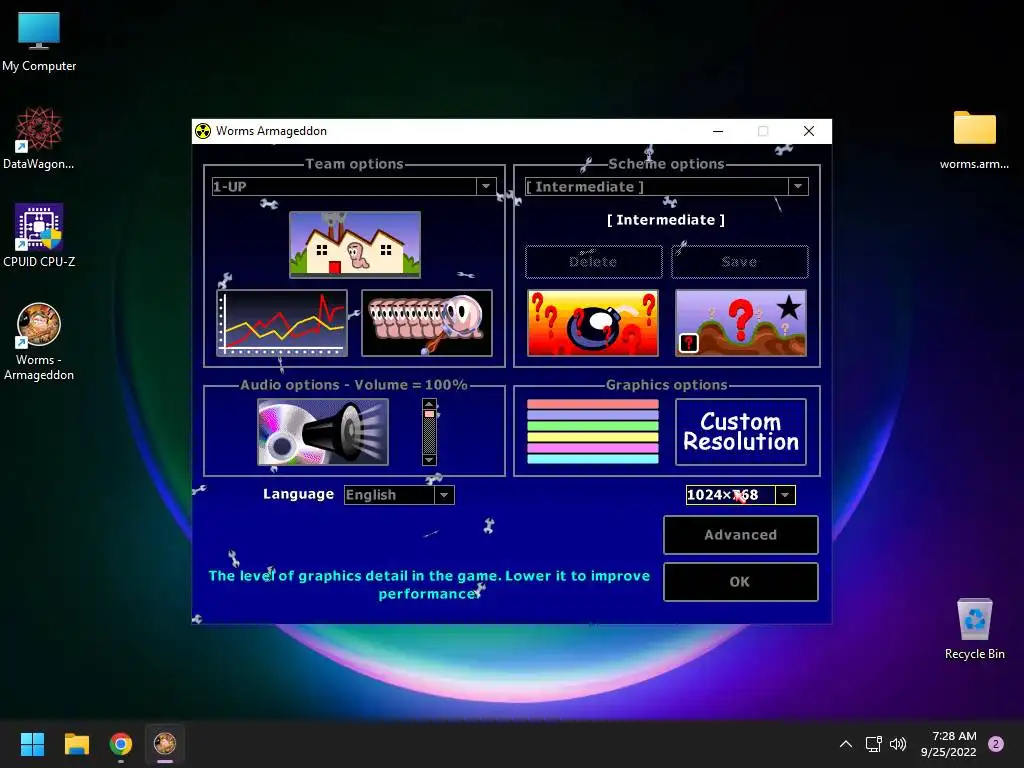The width and height of the screenshot is (1024, 768).
Task: Click the colored stripes graphics detail icon
Action: (593, 432)
